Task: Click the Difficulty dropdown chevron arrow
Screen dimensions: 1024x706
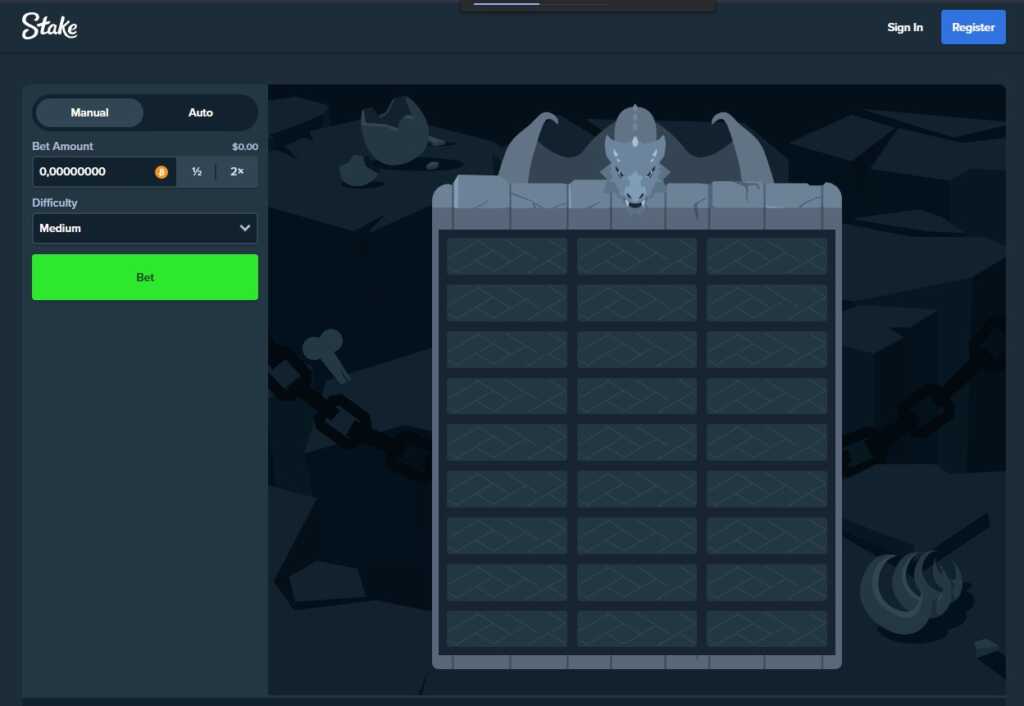Action: click(245, 228)
